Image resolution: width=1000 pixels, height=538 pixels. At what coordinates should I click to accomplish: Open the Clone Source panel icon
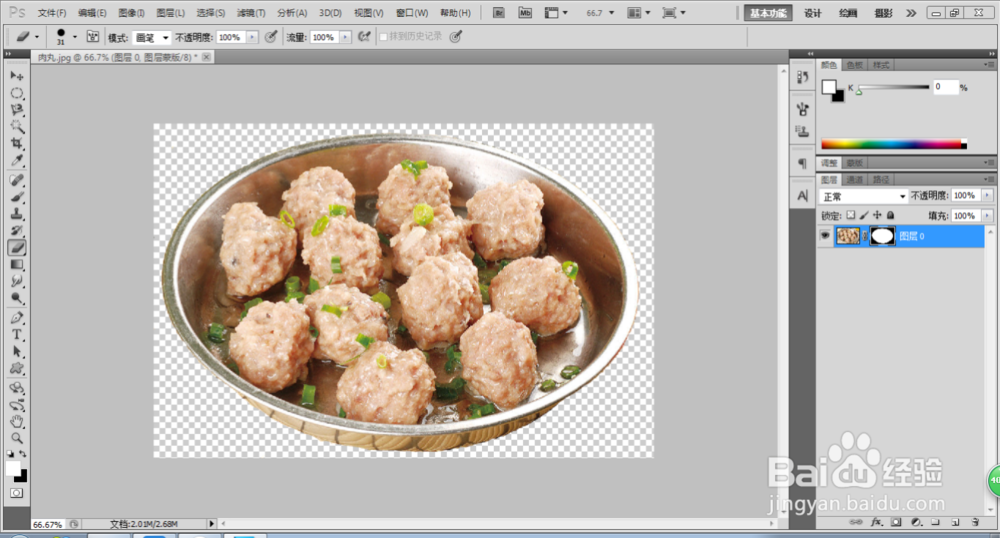[802, 131]
